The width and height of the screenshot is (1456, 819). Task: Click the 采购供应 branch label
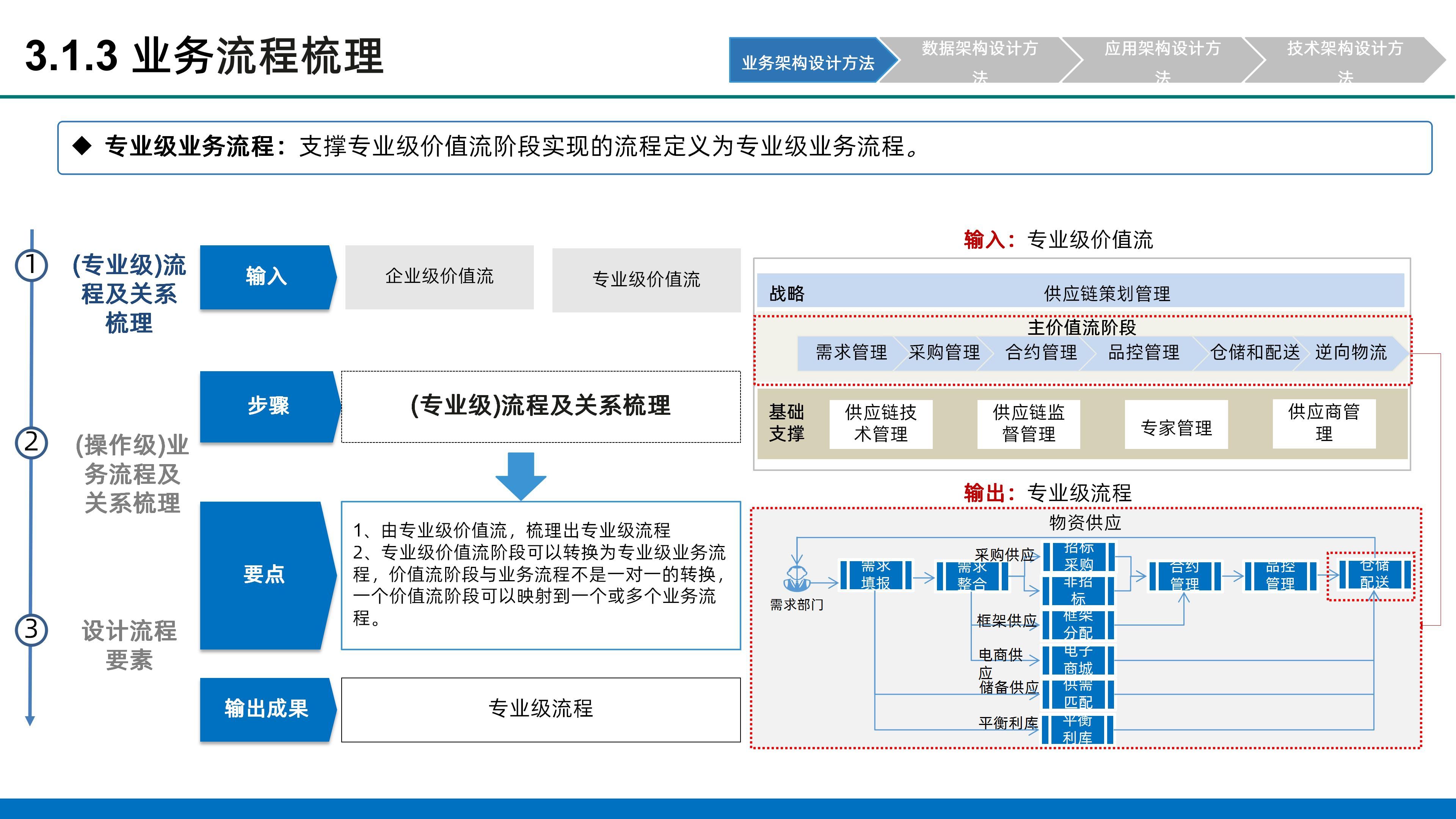(x=1004, y=555)
